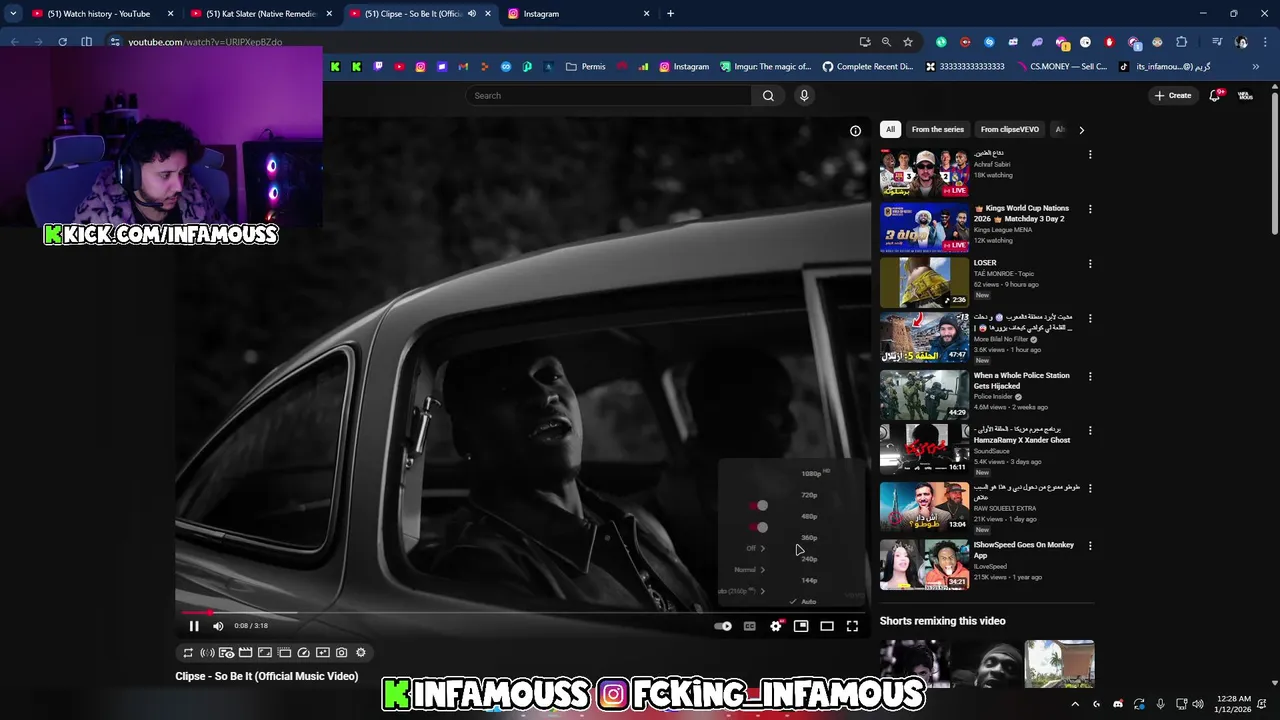Expand the subtitles Off submenu
This screenshot has width=1280, height=720.
pos(755,548)
